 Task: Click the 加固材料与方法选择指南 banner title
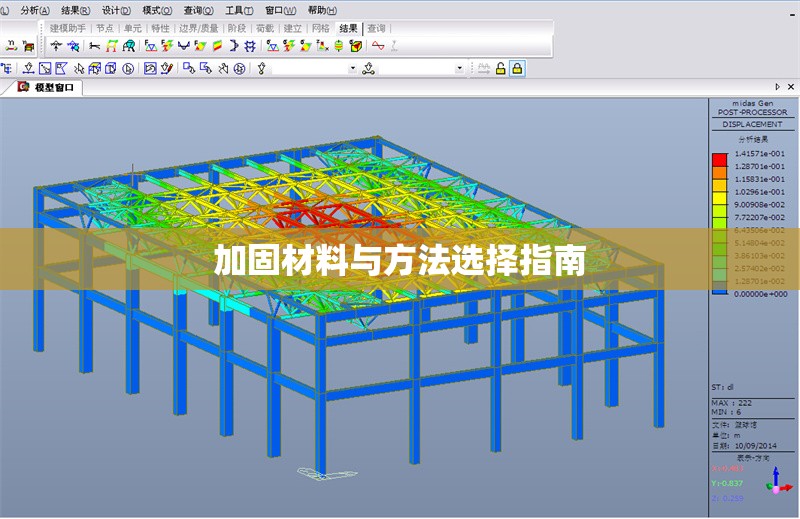(399, 261)
